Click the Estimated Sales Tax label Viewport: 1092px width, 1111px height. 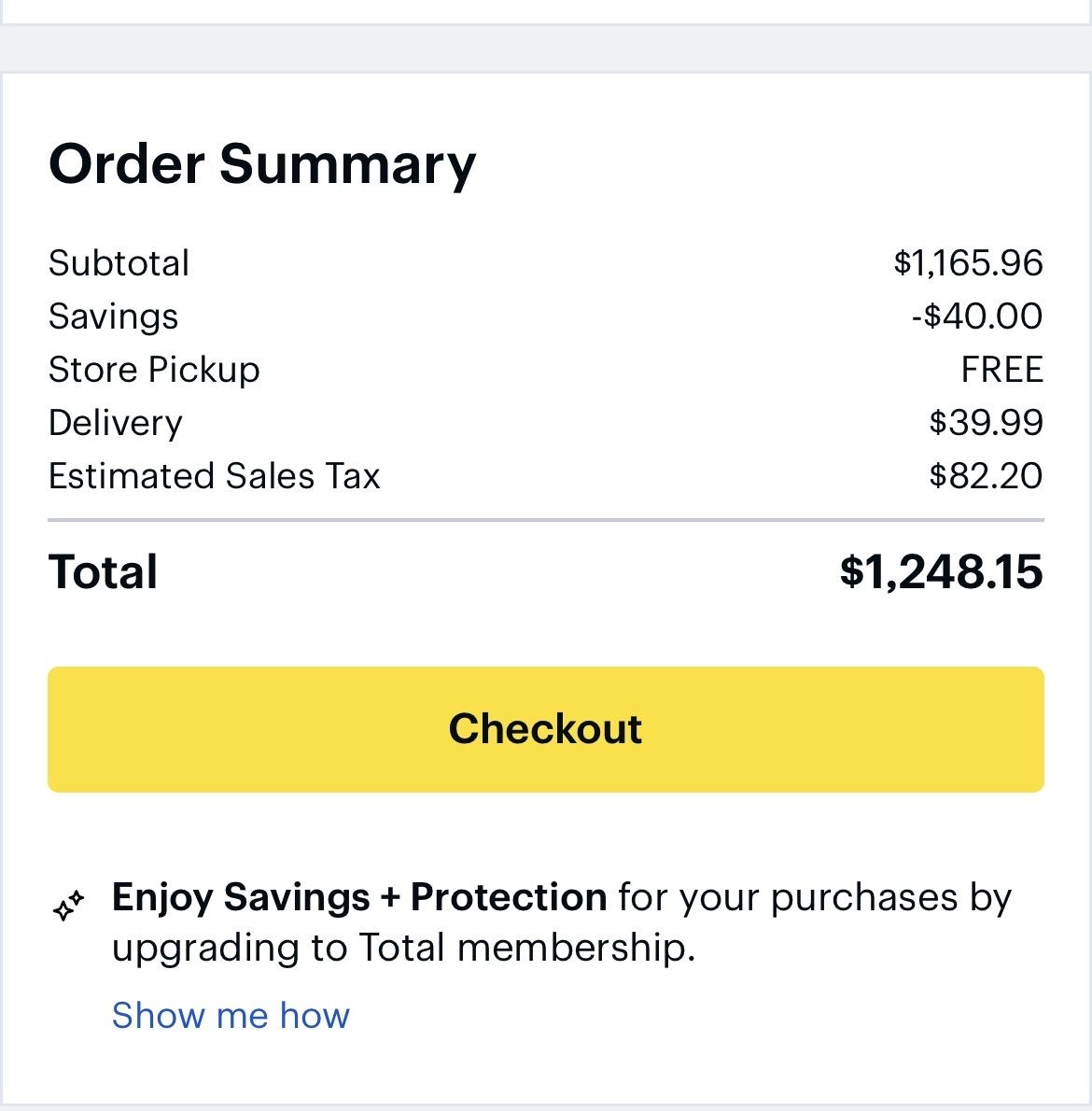tap(215, 476)
